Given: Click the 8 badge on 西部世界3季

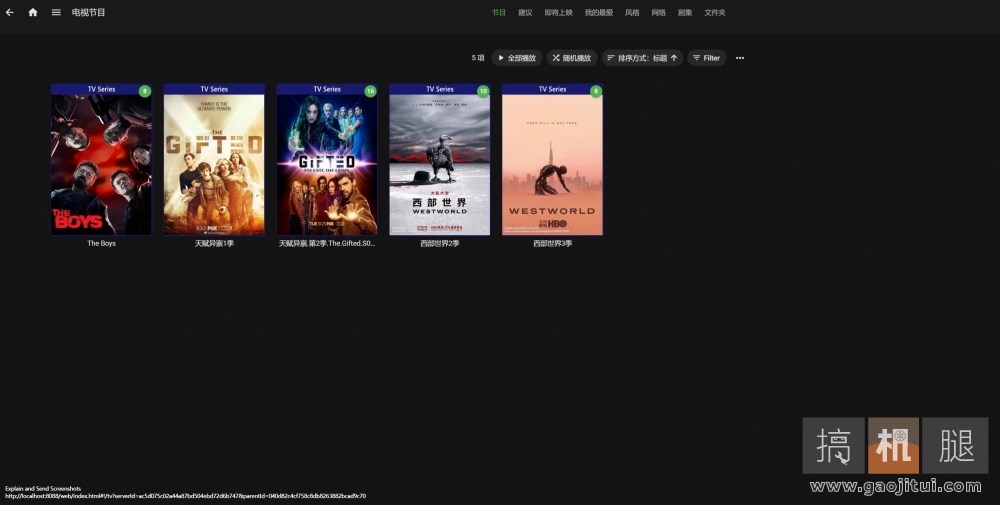Looking at the screenshot, I should pyautogui.click(x=596, y=91).
